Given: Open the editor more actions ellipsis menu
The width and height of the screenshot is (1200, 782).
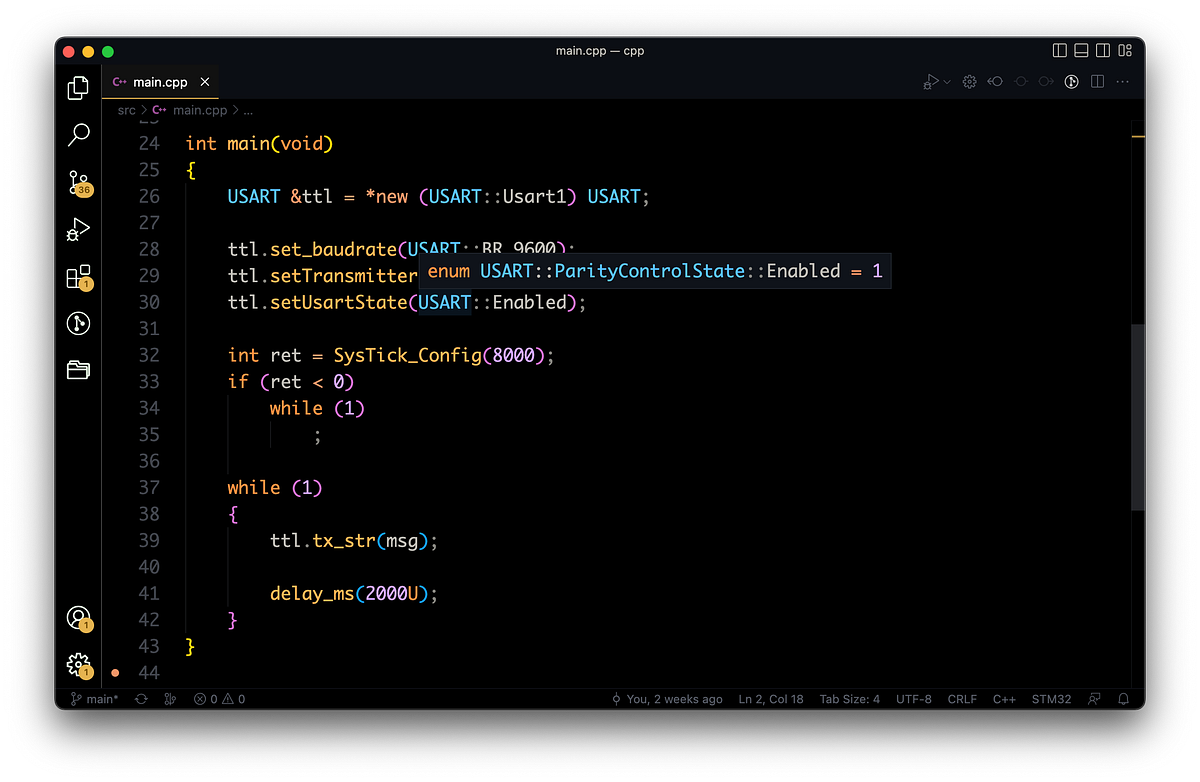Looking at the screenshot, I should (1121, 81).
